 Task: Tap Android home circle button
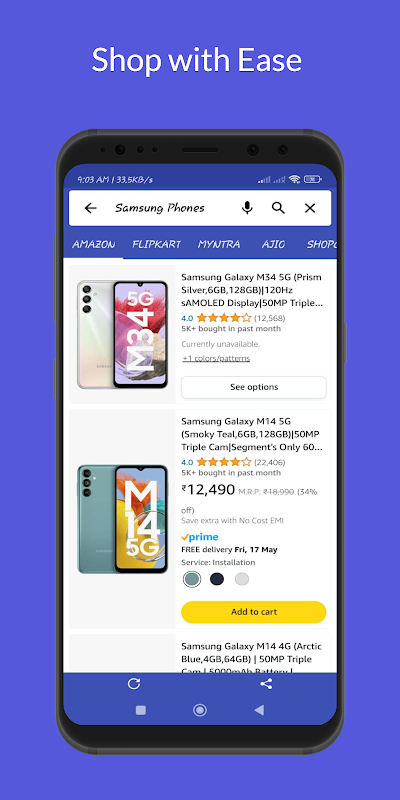(200, 710)
